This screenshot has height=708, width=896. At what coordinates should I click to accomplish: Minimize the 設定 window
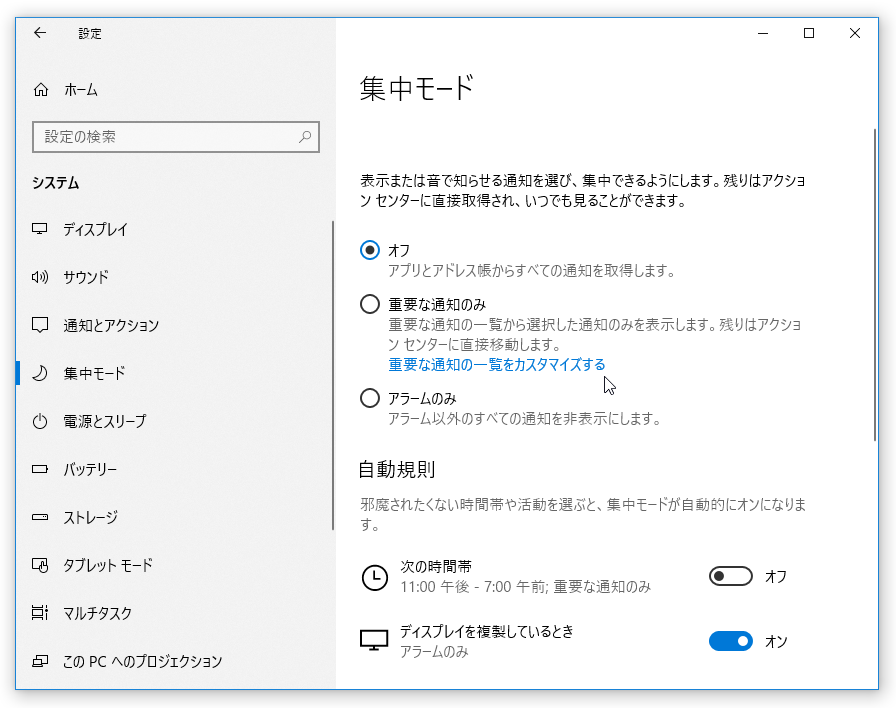pyautogui.click(x=763, y=33)
